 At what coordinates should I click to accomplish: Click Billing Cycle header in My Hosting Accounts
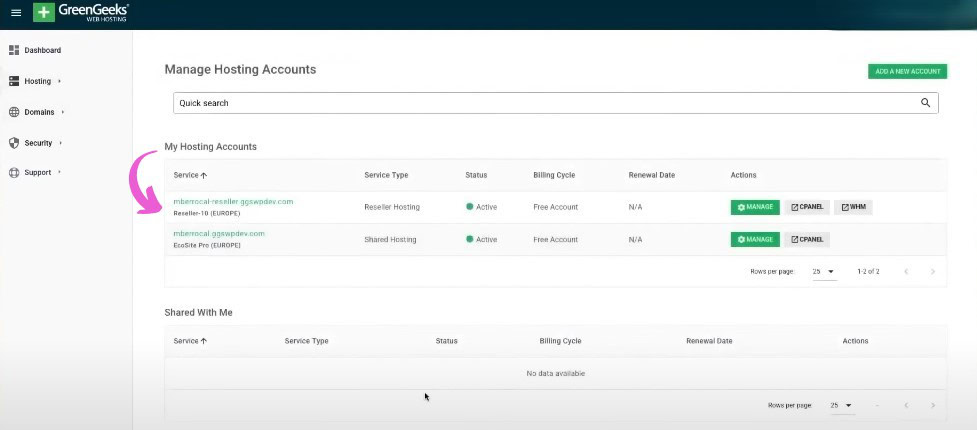click(x=554, y=175)
